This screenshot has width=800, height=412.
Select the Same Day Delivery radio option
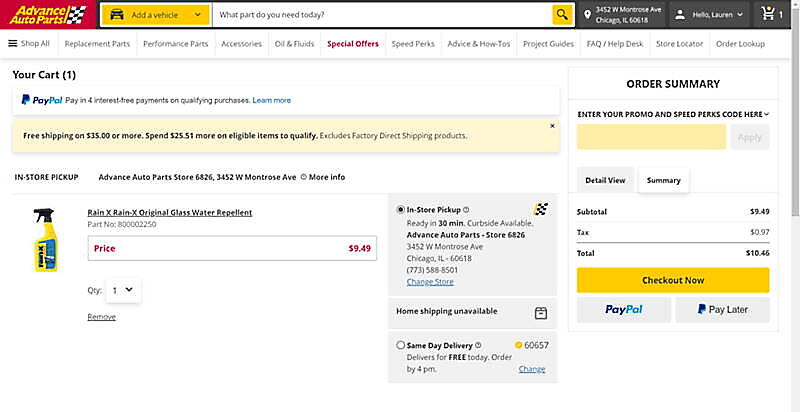[401, 345]
